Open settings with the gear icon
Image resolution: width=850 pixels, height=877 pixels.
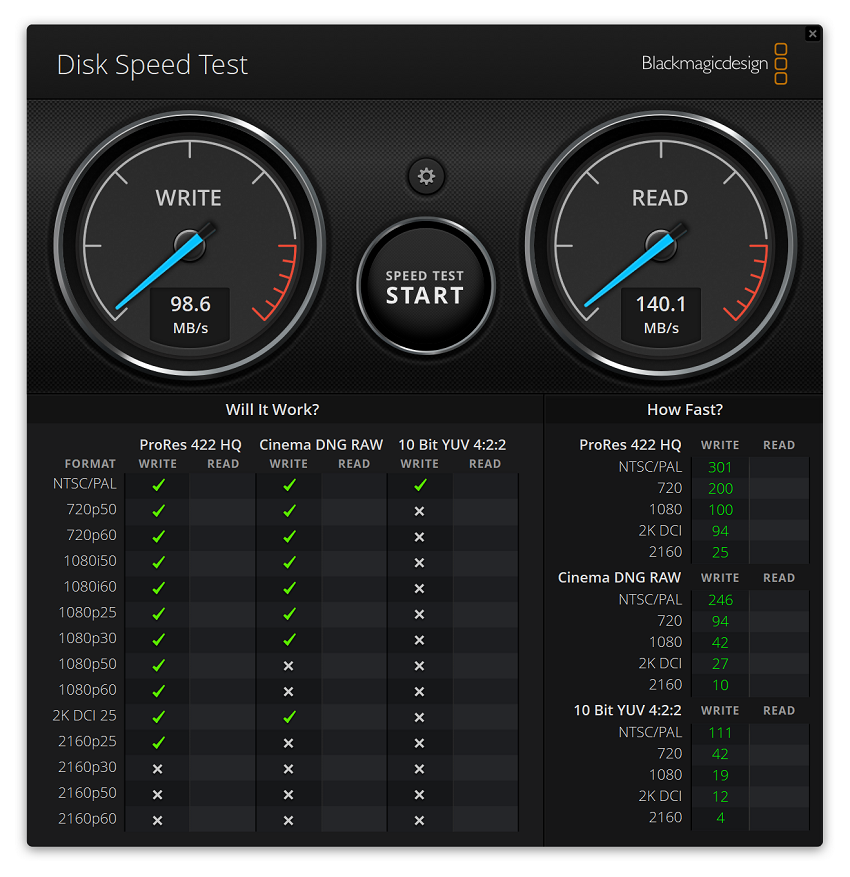pyautogui.click(x=426, y=177)
